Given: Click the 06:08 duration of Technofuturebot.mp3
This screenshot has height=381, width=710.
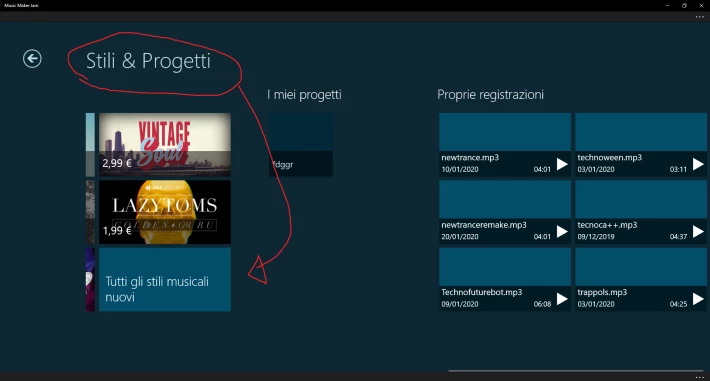Looking at the screenshot, I should coord(542,304).
